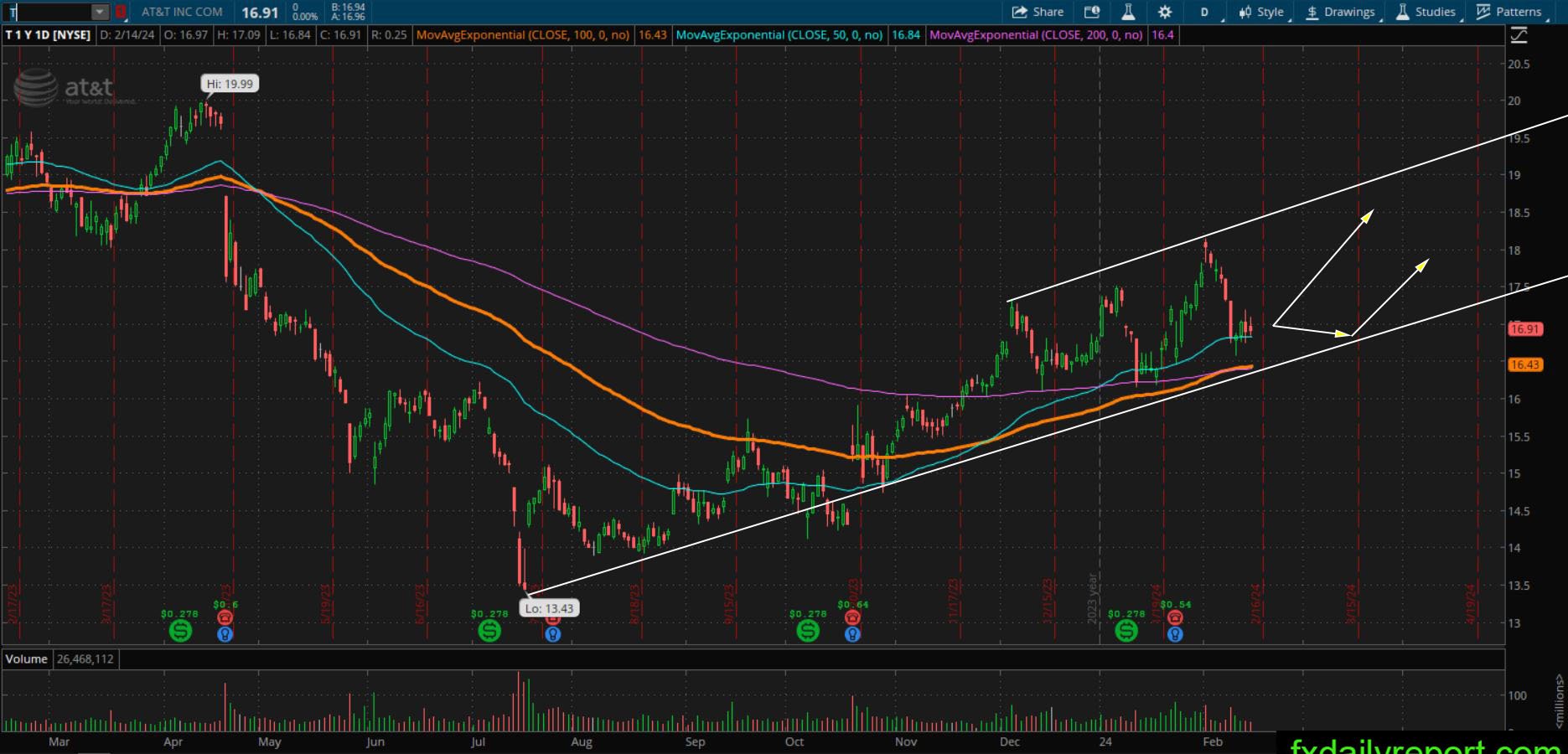The image size is (1568, 754).
Task: Open chart settings gear icon
Action: [x=1165, y=12]
